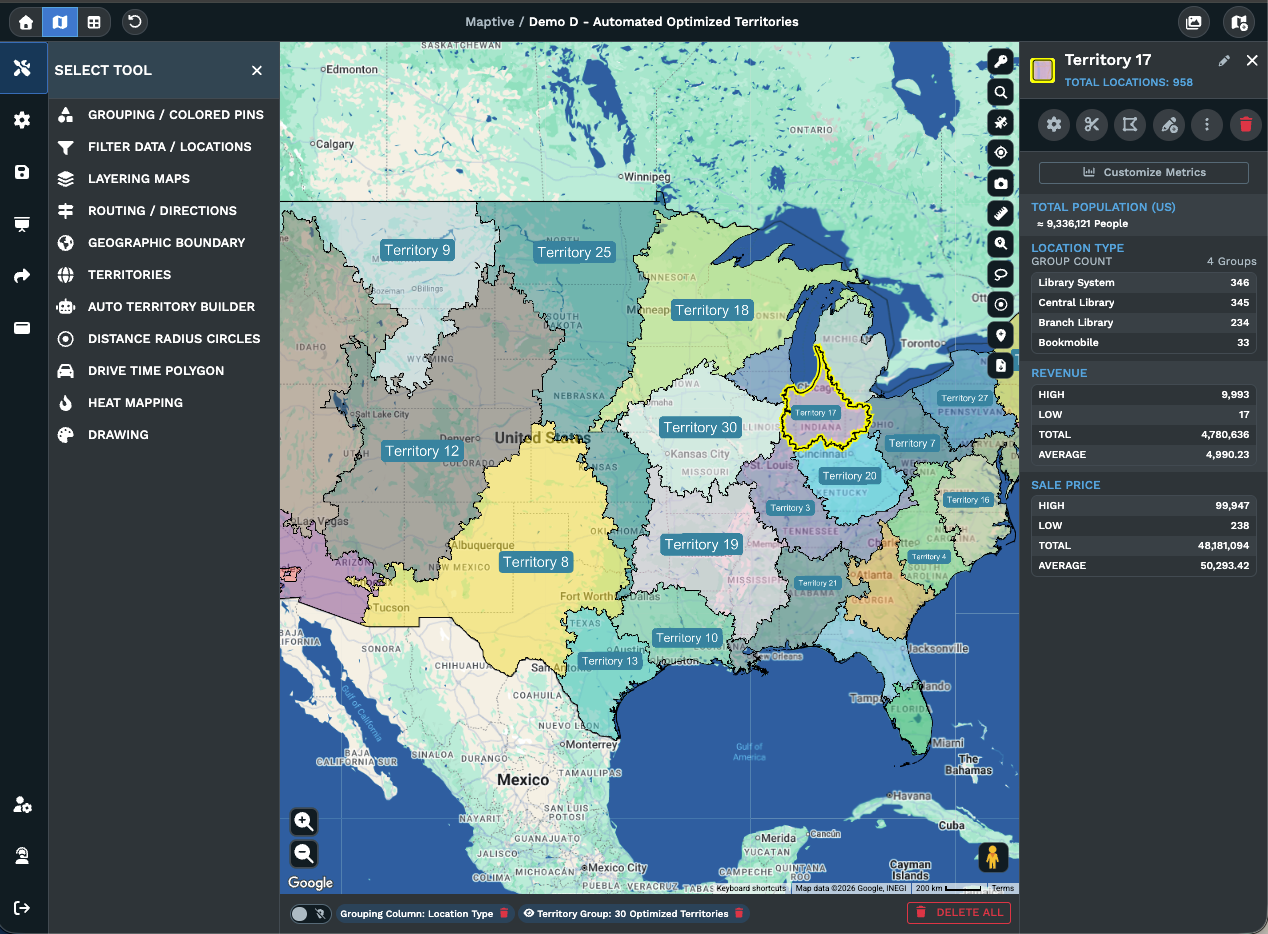The width and height of the screenshot is (1268, 934).
Task: Click the Territory 17 color swatch
Action: point(1043,70)
